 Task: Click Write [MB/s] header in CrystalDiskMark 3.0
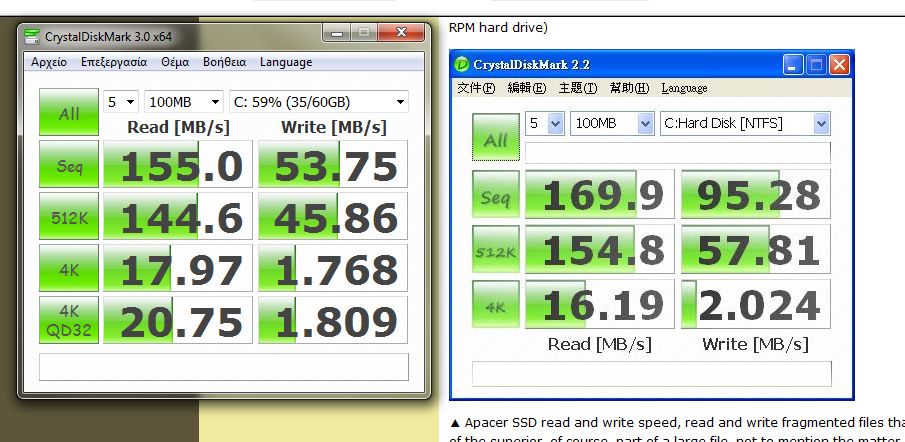point(334,127)
